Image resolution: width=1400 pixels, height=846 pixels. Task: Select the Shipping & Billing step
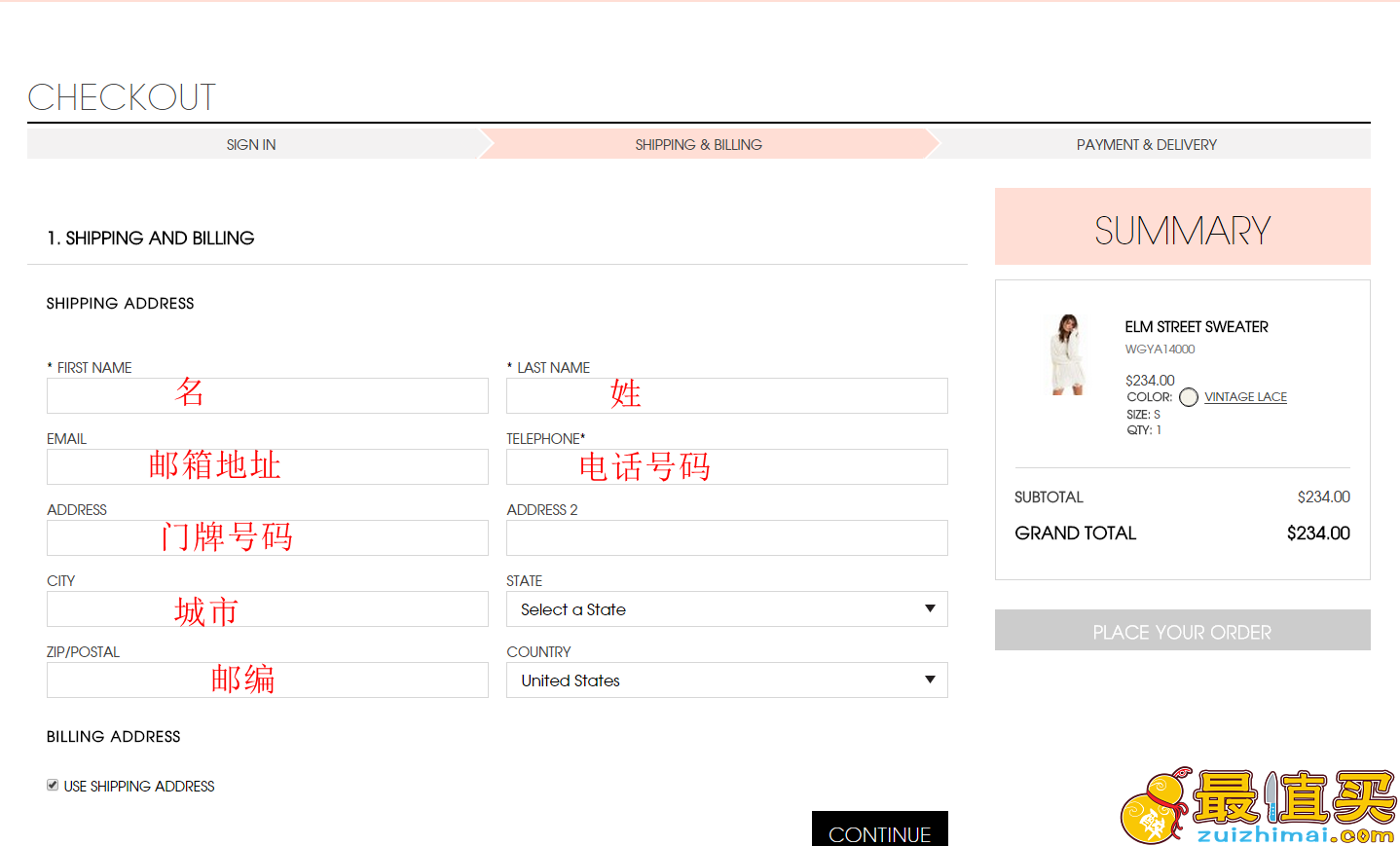699,144
